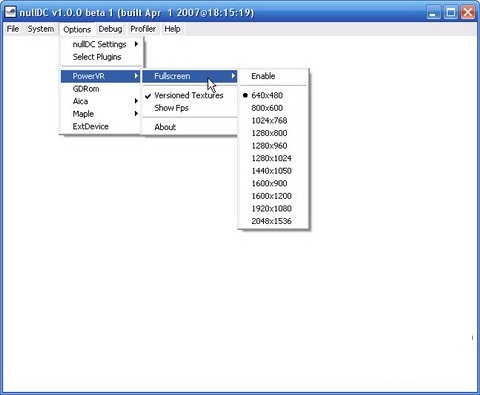Screen dimensions: 480x395
Task: Select the 2048x1536 resolution
Action: [x=273, y=221]
